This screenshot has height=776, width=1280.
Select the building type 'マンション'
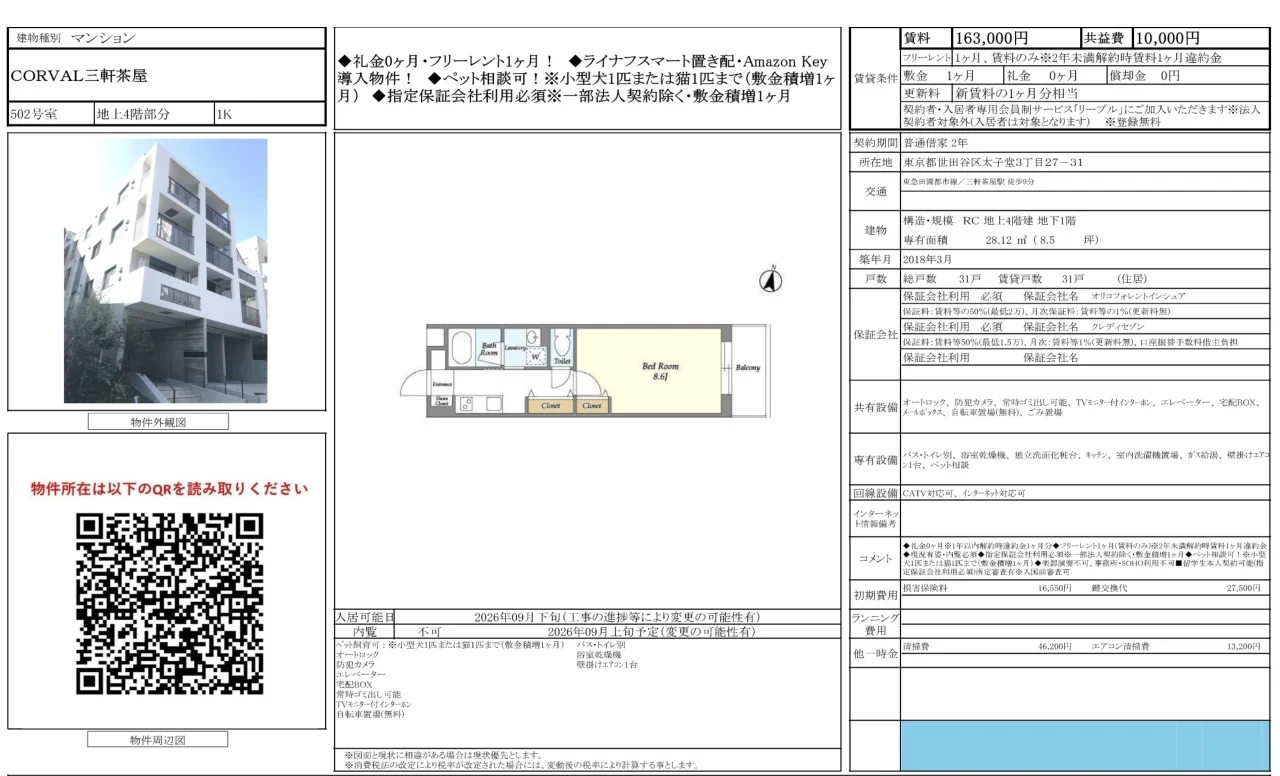click(102, 38)
